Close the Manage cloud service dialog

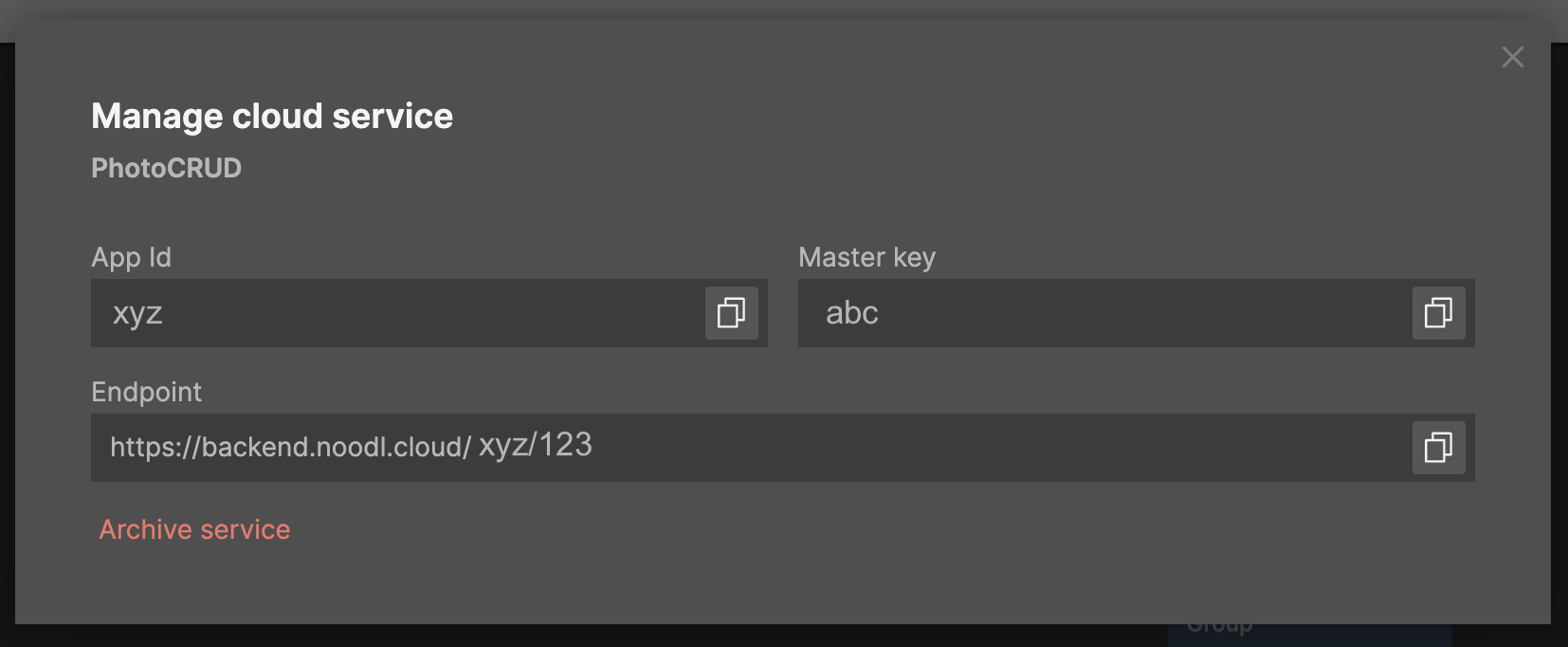click(1512, 58)
